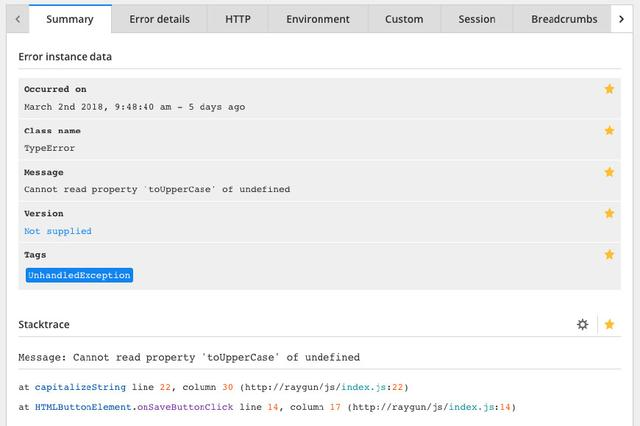The width and height of the screenshot is (640, 426).
Task: Go to the Custom tab
Action: (x=404, y=19)
